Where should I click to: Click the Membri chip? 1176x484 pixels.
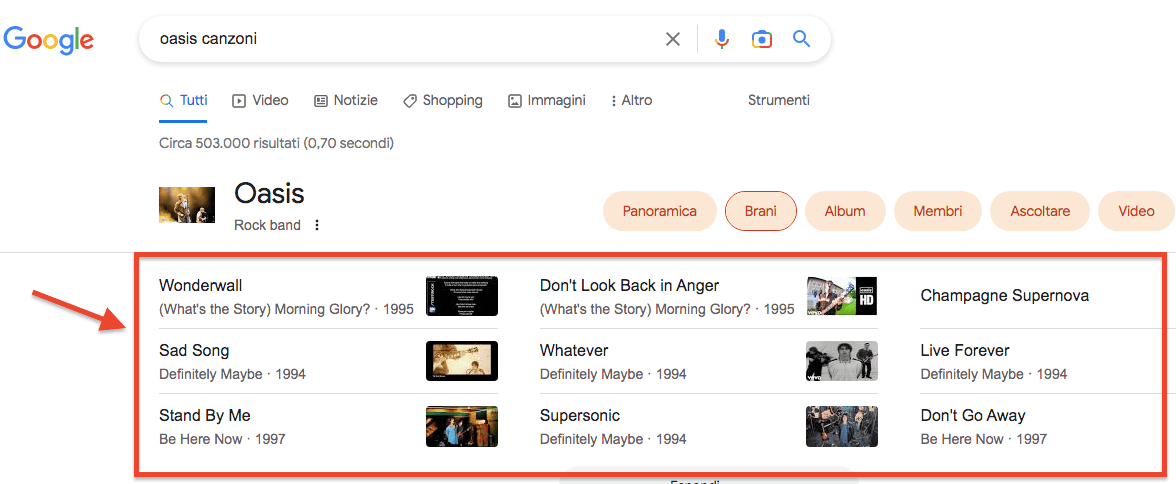(x=938, y=211)
